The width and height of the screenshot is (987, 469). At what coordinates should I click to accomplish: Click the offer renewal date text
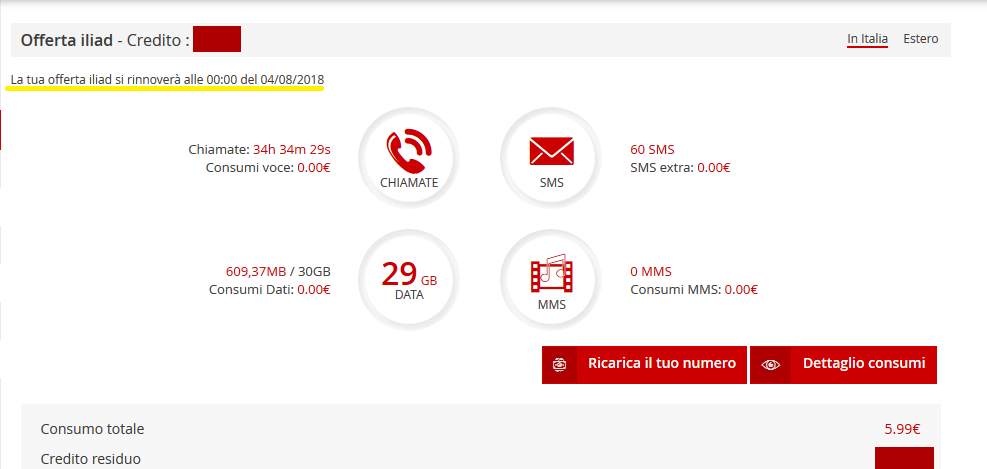pyautogui.click(x=167, y=79)
